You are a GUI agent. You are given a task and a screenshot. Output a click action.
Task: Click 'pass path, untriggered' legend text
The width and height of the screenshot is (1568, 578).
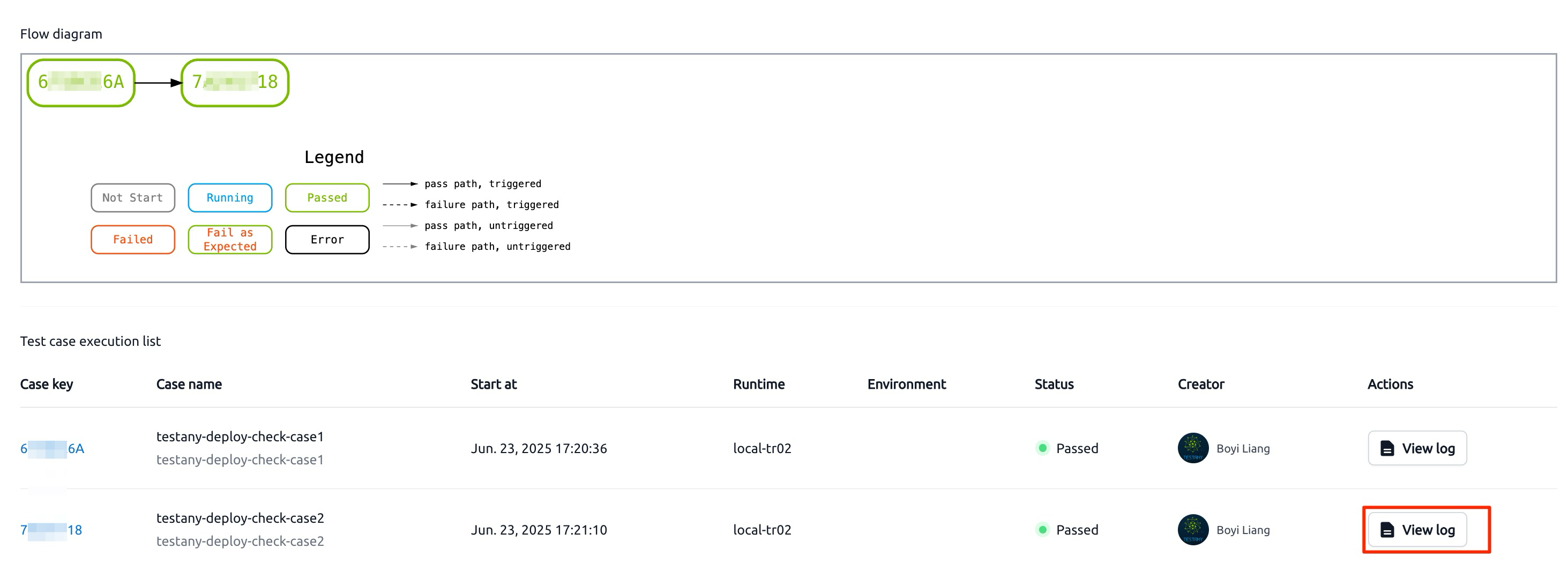click(x=489, y=225)
